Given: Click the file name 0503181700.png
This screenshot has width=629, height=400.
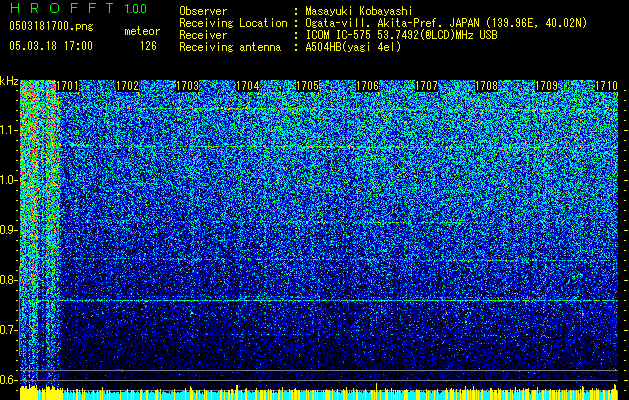Looking at the screenshot, I should (51, 27).
